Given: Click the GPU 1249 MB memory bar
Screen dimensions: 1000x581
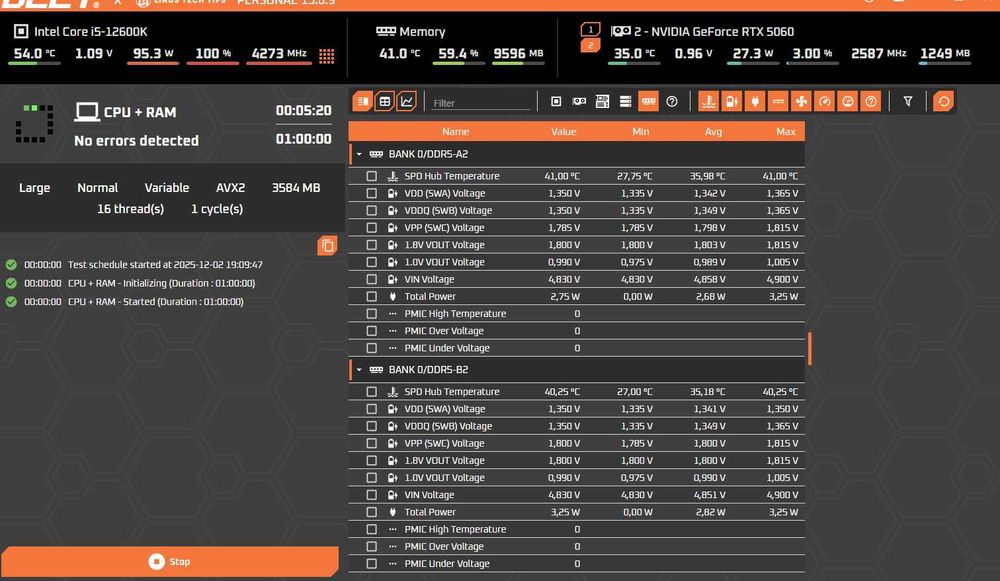Looking at the screenshot, I should coord(945,63).
